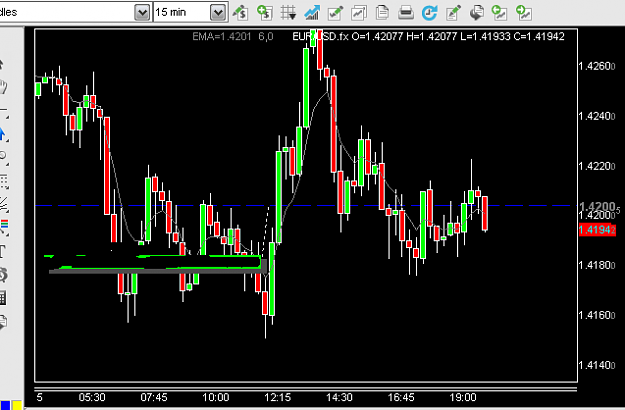Click the chart icon with green right arrow
Image resolution: width=625 pixels, height=410 pixels.
pos(524,12)
